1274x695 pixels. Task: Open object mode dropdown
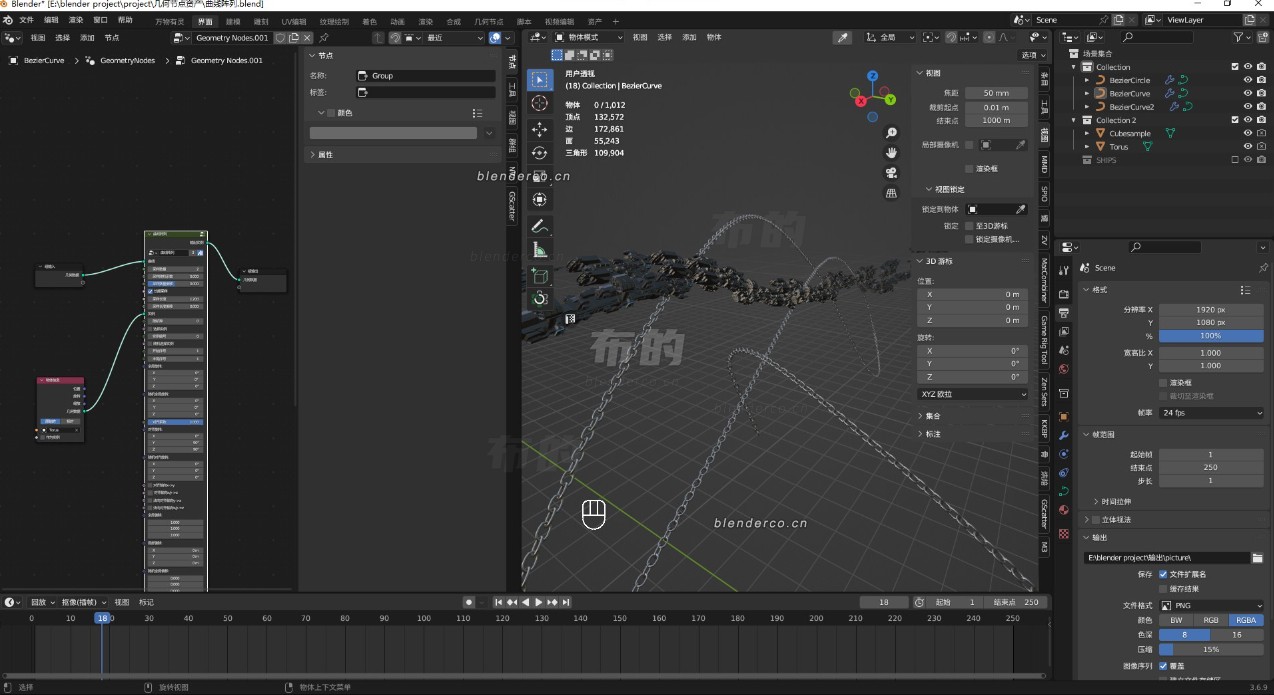[x=589, y=37]
